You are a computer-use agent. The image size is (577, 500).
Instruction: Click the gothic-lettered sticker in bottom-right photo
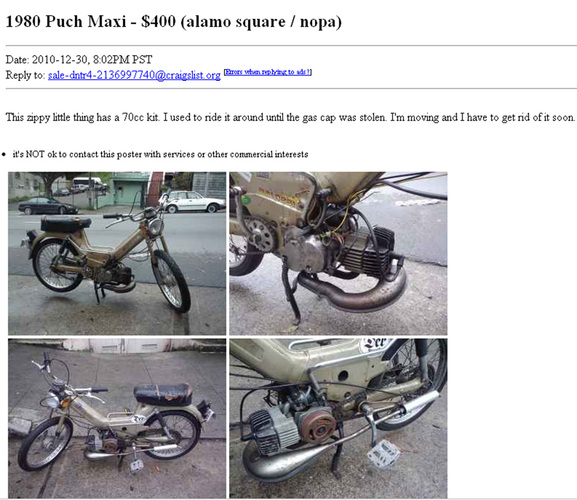tap(374, 345)
